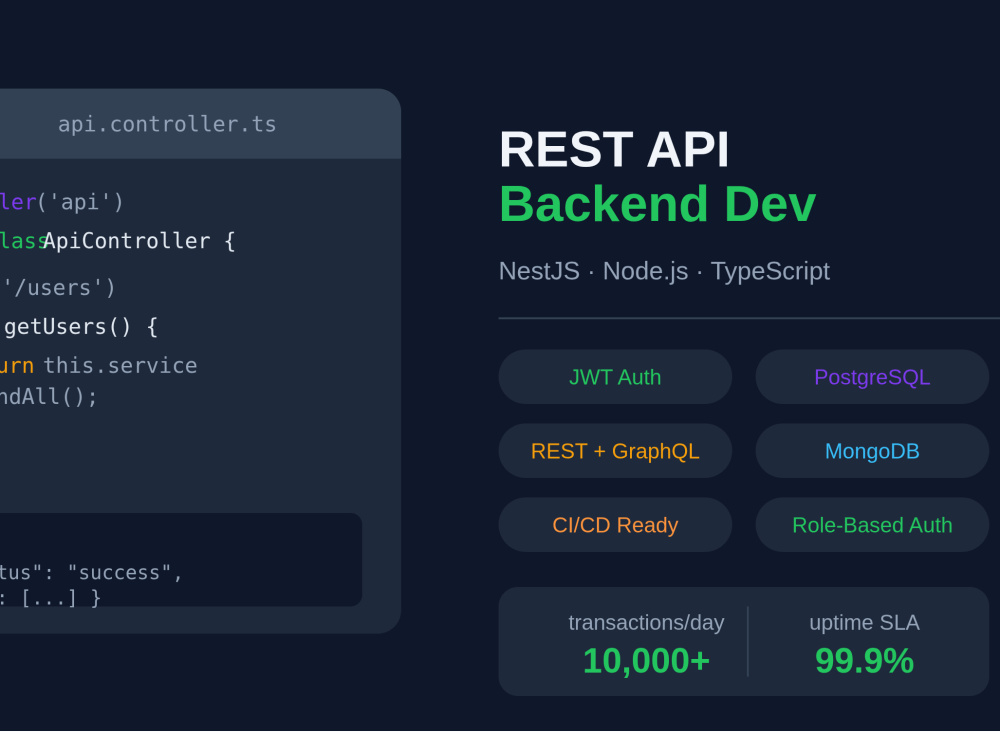Select the MongoDB pill
This screenshot has width=1000, height=750.
pos(872,451)
